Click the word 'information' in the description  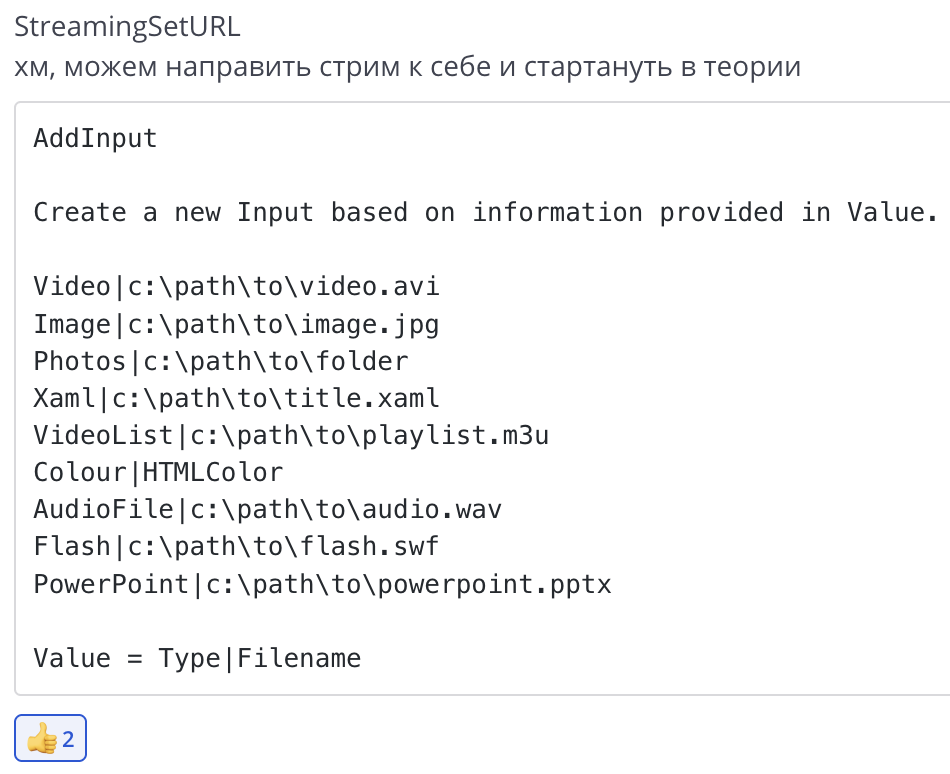557,212
